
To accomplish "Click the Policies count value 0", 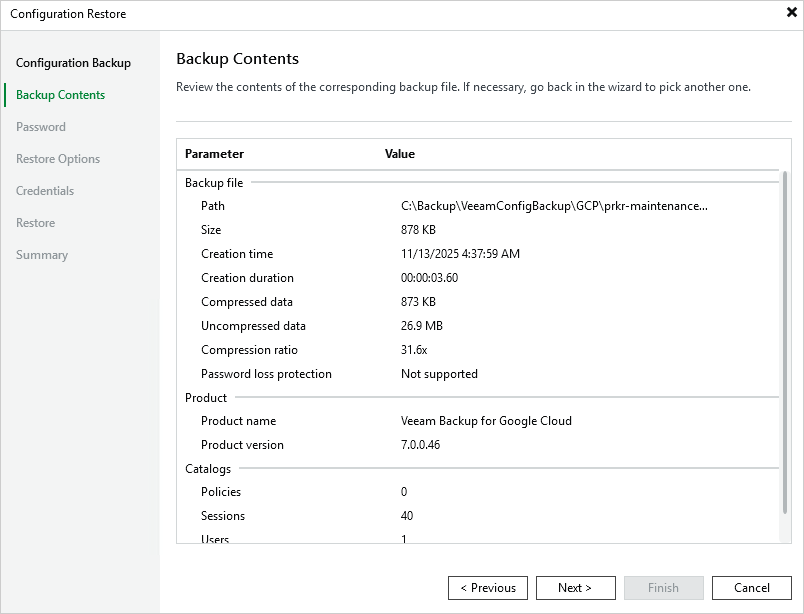I will pyautogui.click(x=404, y=492).
